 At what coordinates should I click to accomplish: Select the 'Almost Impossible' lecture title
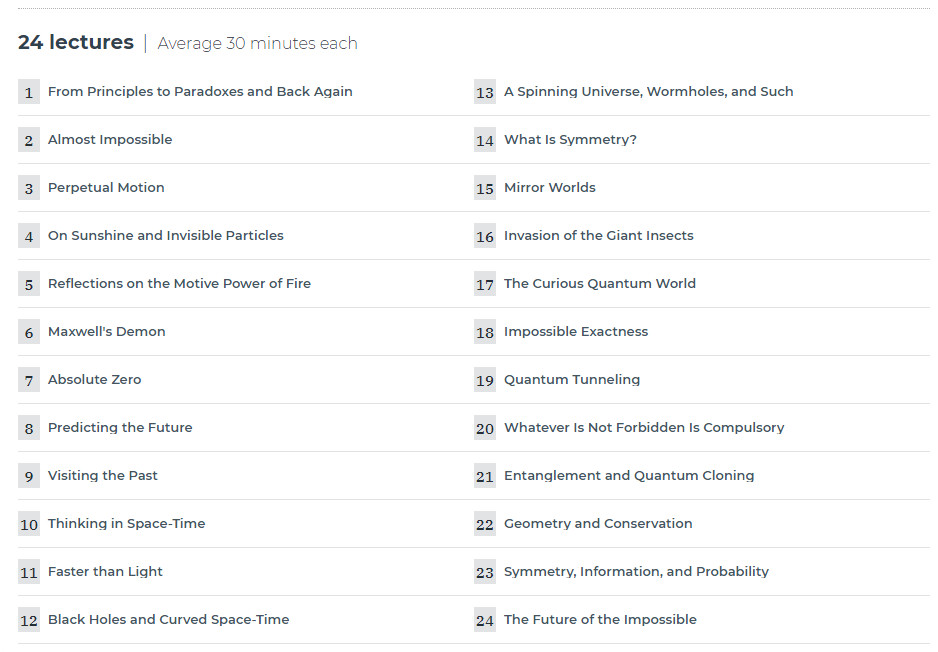pos(110,139)
